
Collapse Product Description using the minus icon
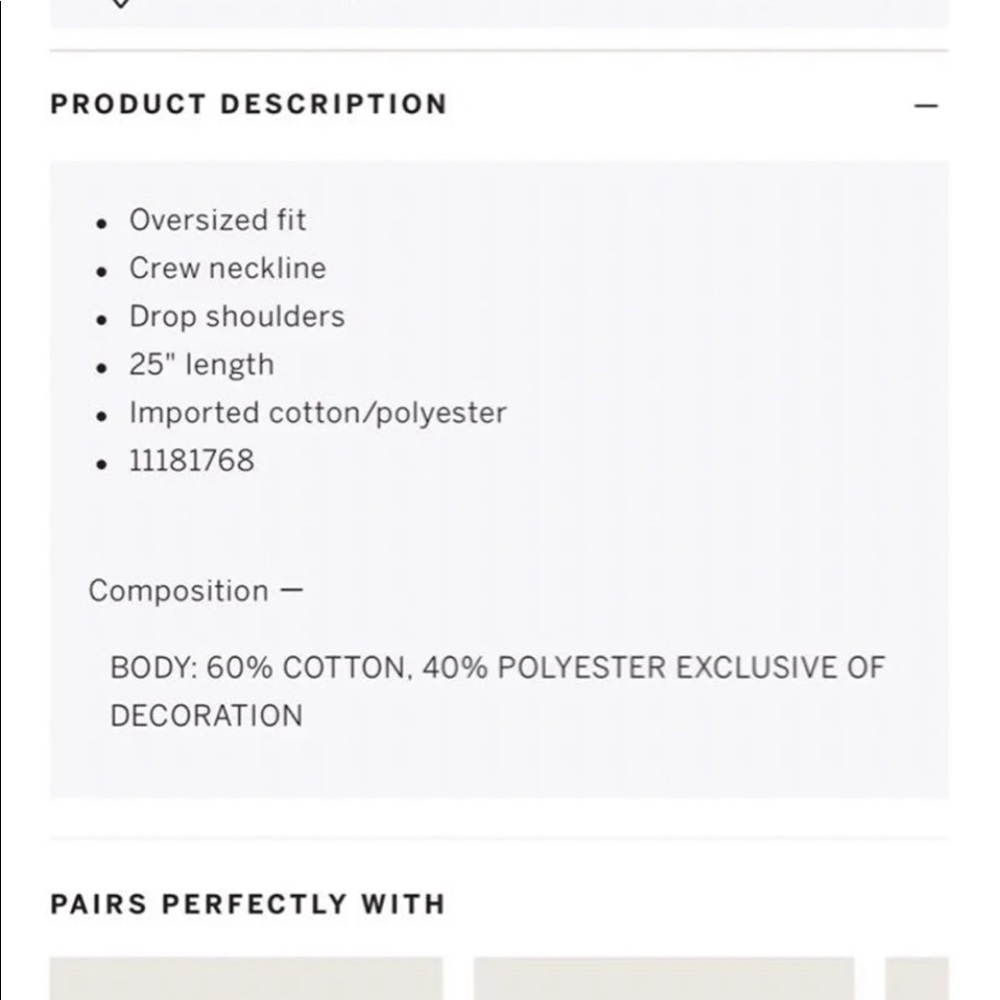(927, 105)
